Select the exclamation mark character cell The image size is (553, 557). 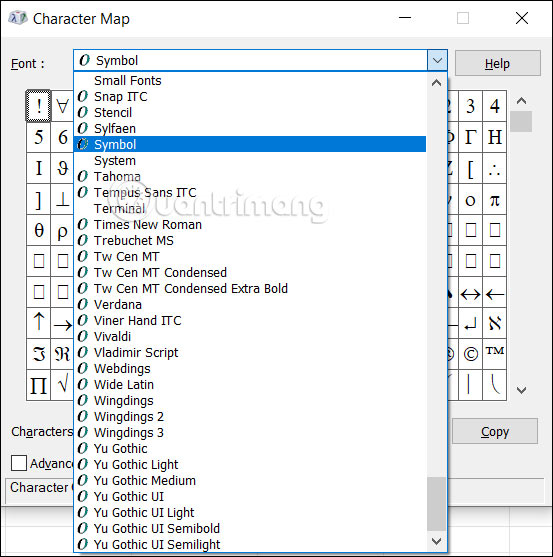pyautogui.click(x=39, y=106)
